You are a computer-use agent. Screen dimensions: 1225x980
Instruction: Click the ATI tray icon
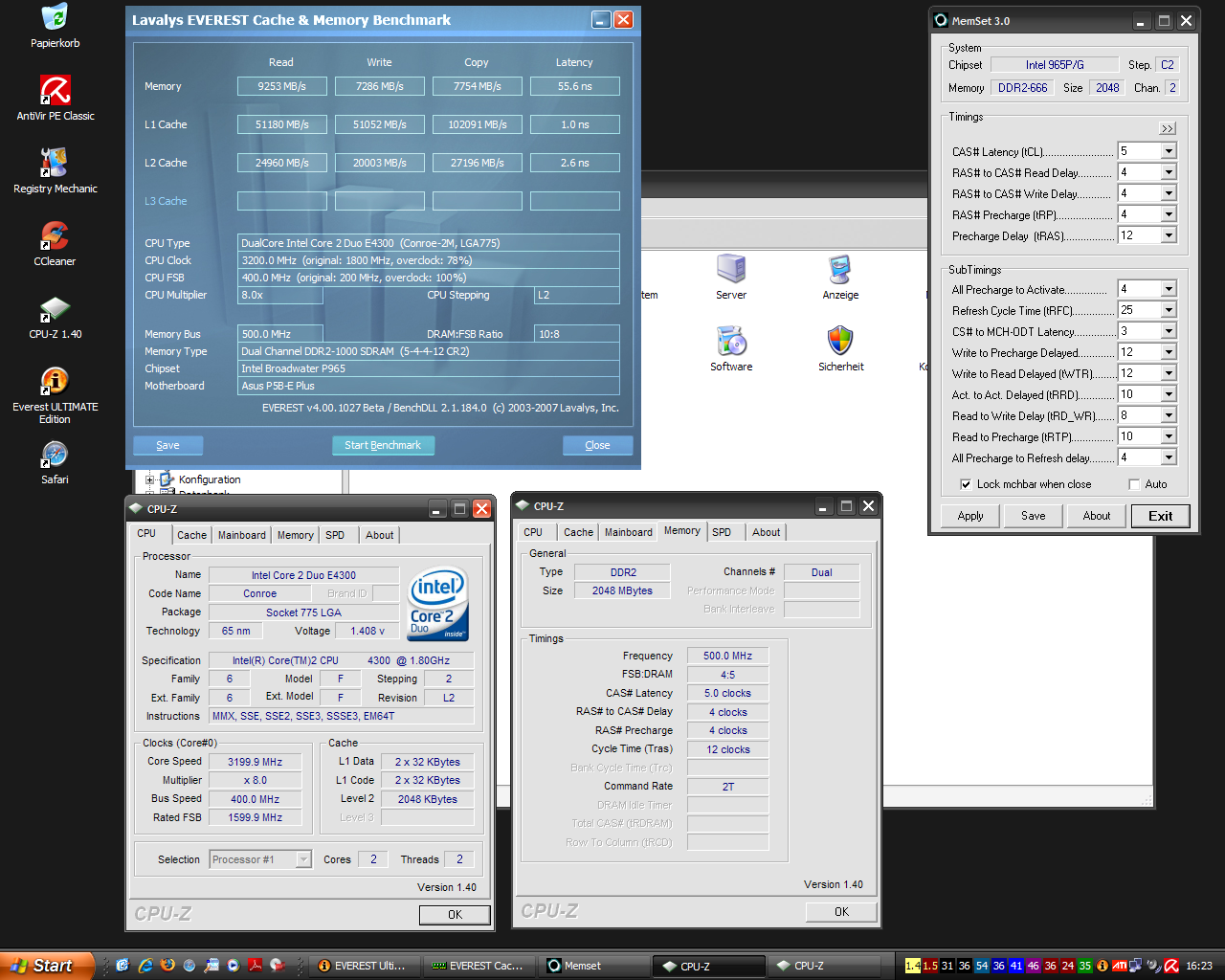[1119, 966]
